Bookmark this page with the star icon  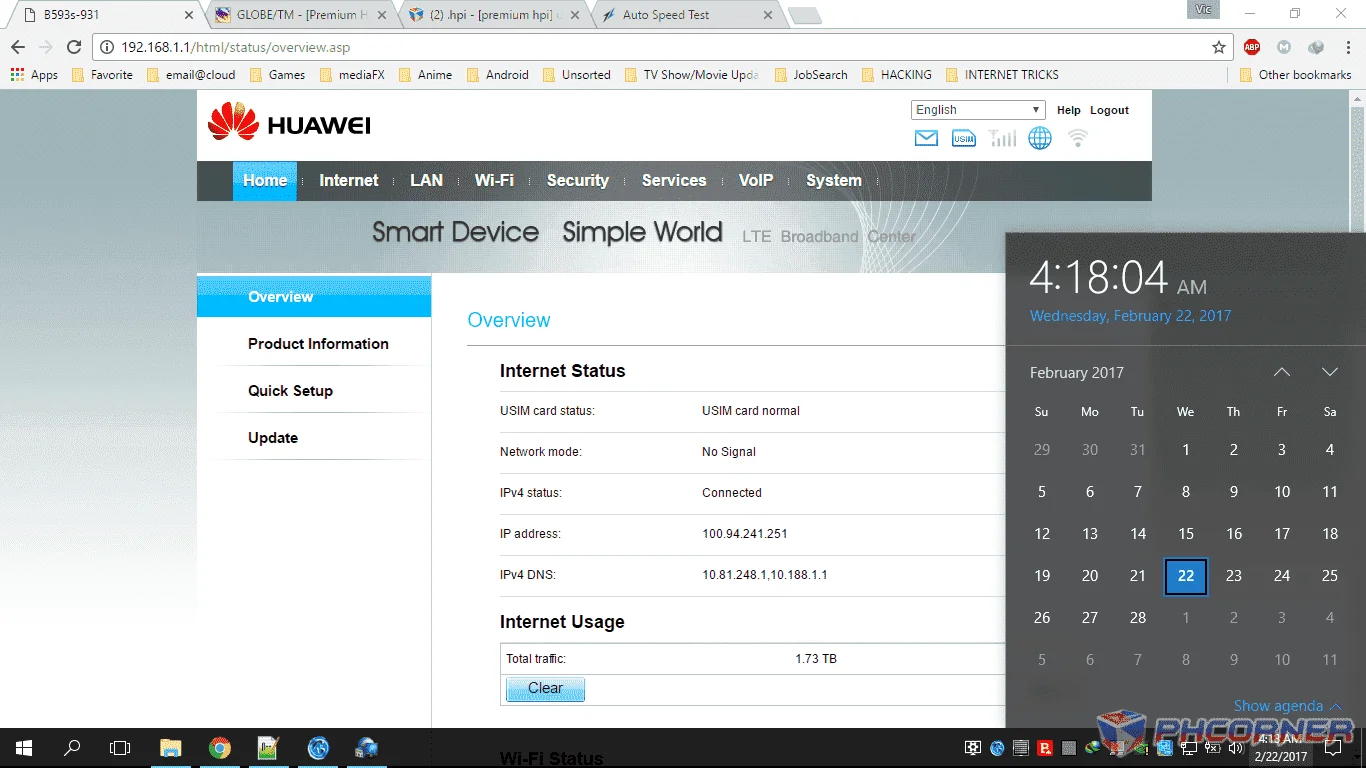pyautogui.click(x=1219, y=47)
